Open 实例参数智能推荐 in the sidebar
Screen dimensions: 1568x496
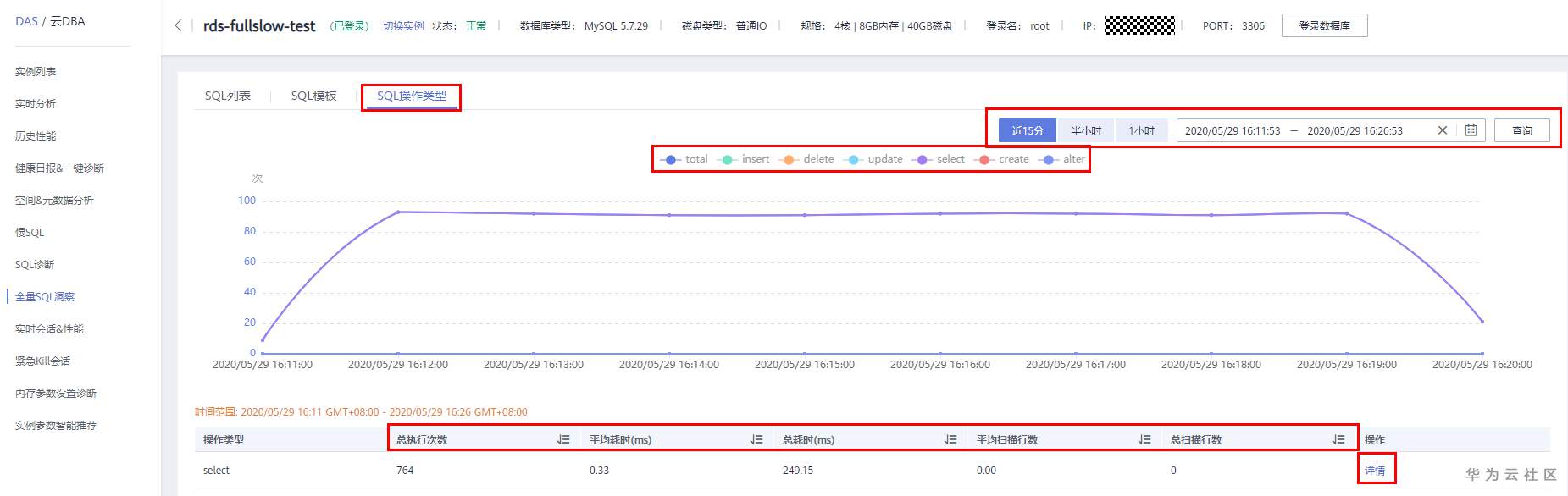pos(56,426)
